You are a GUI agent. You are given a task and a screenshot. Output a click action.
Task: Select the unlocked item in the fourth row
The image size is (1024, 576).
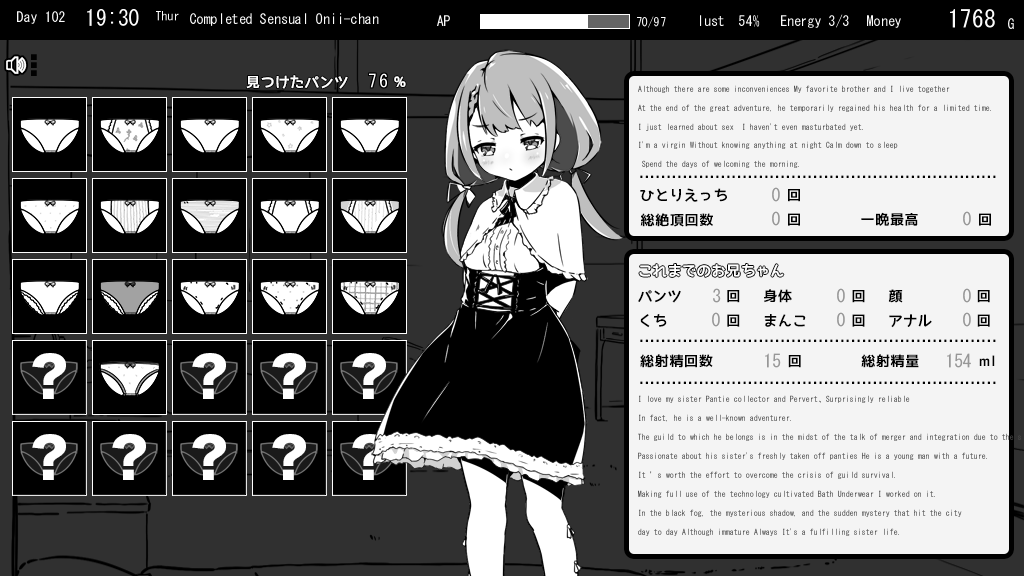pyautogui.click(x=129, y=377)
